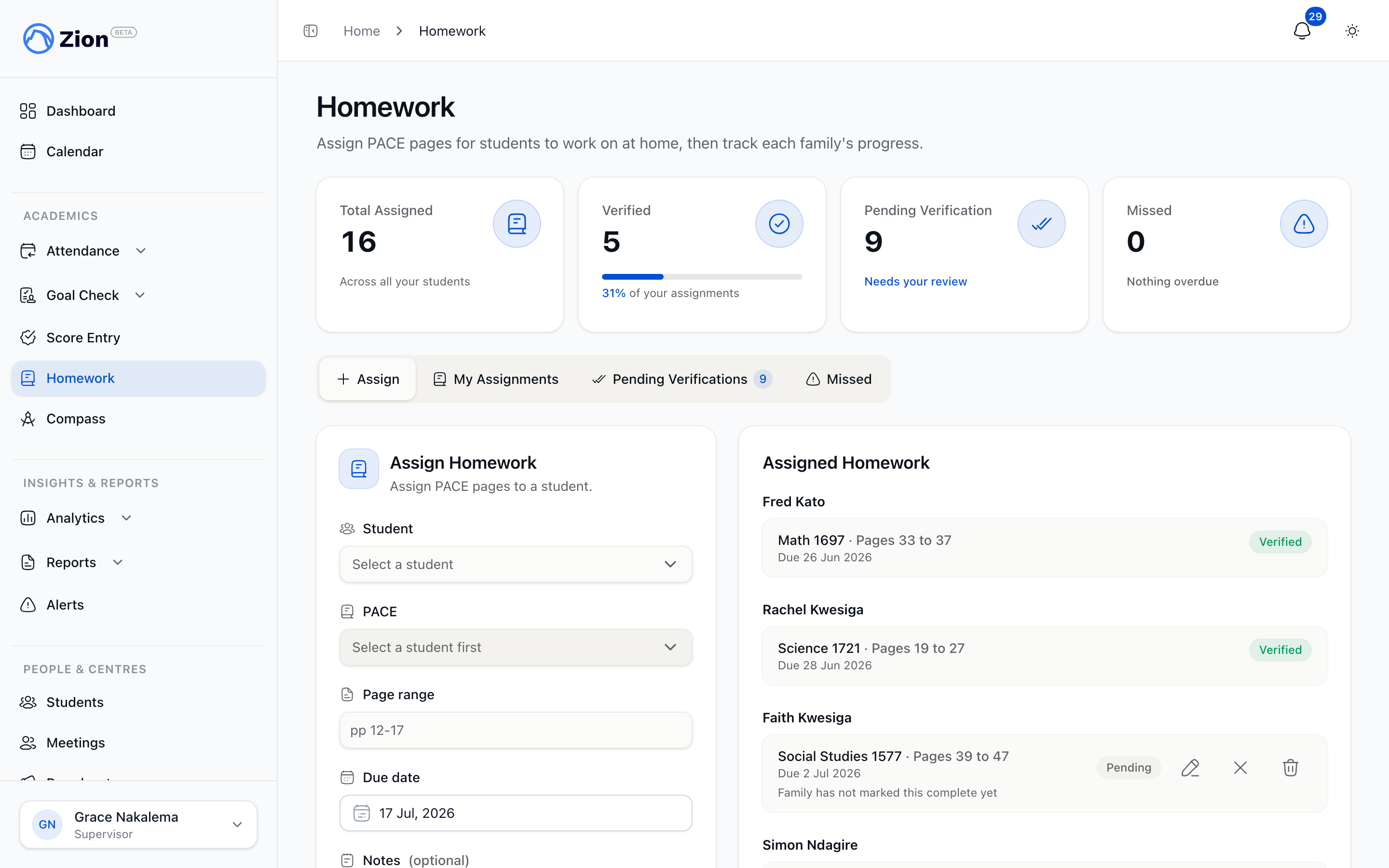This screenshot has height=868, width=1389.
Task: Open Dashboard from the sidebar
Action: point(138,111)
